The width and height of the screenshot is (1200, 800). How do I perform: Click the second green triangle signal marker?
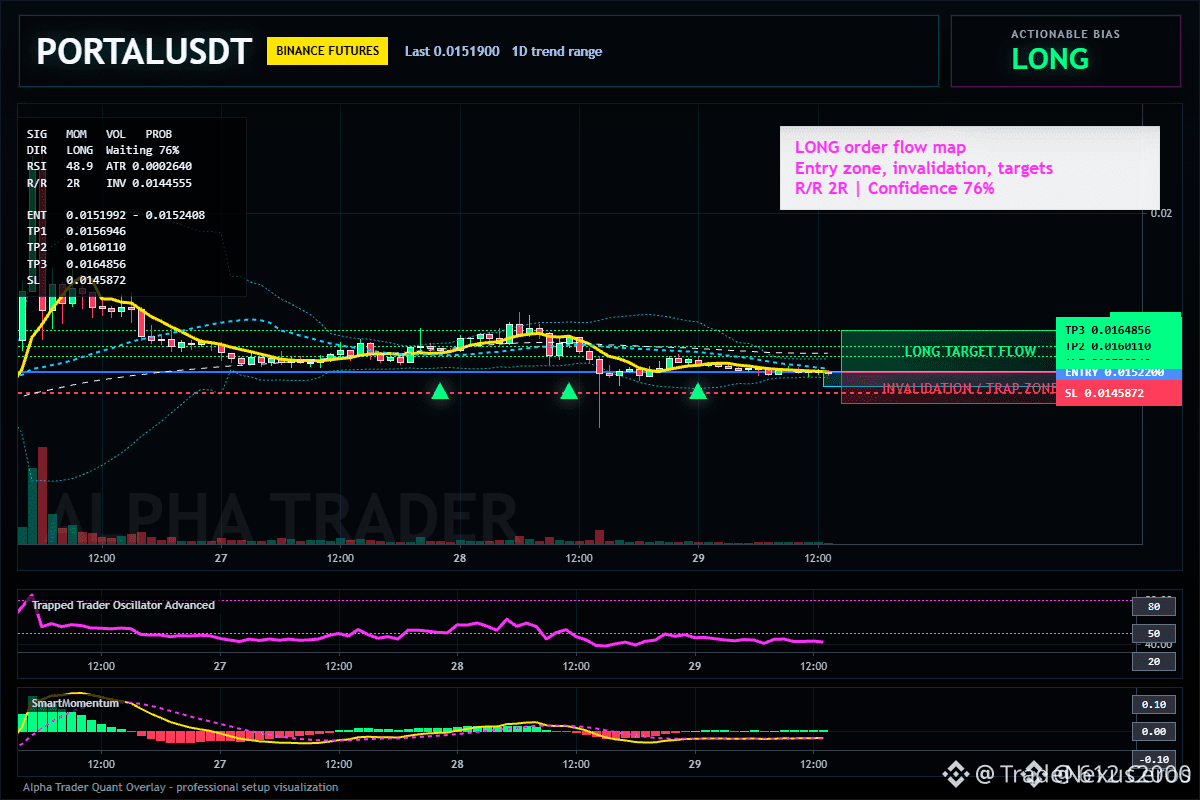point(569,391)
